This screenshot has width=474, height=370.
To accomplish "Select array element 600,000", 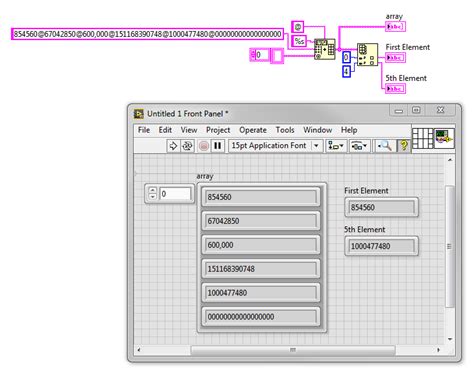I will (261, 245).
